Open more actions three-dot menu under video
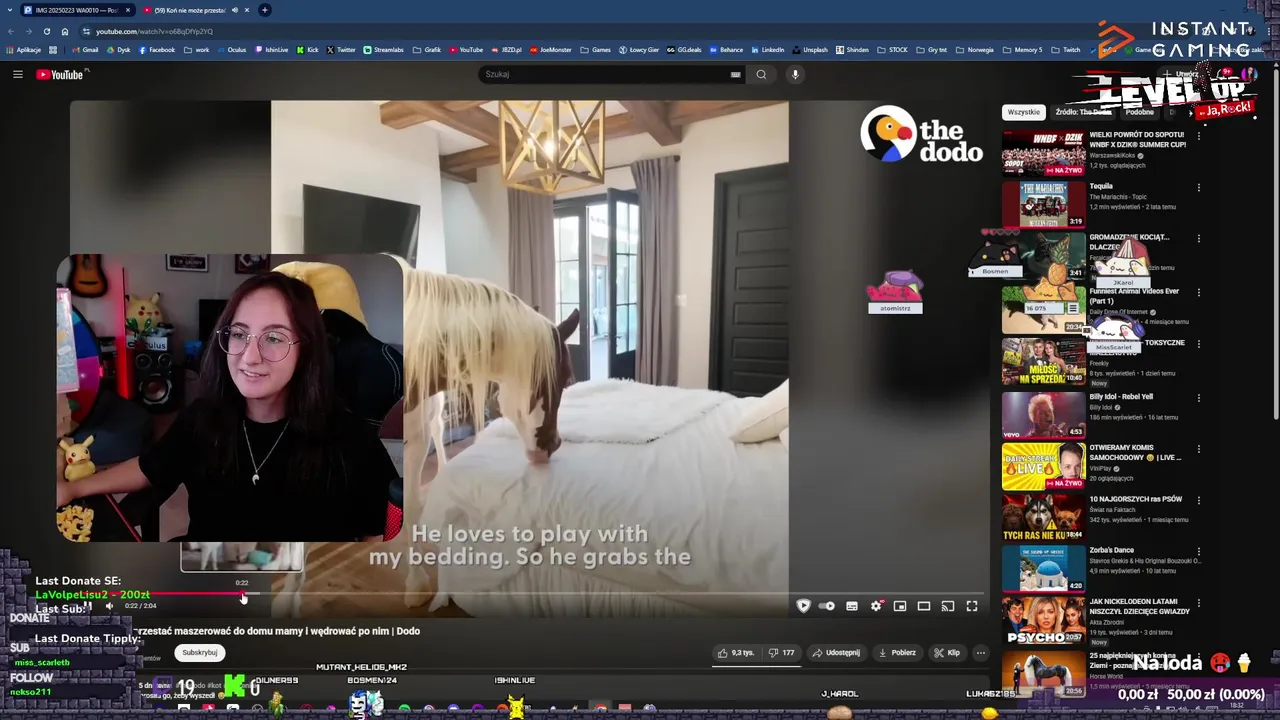 point(981,653)
